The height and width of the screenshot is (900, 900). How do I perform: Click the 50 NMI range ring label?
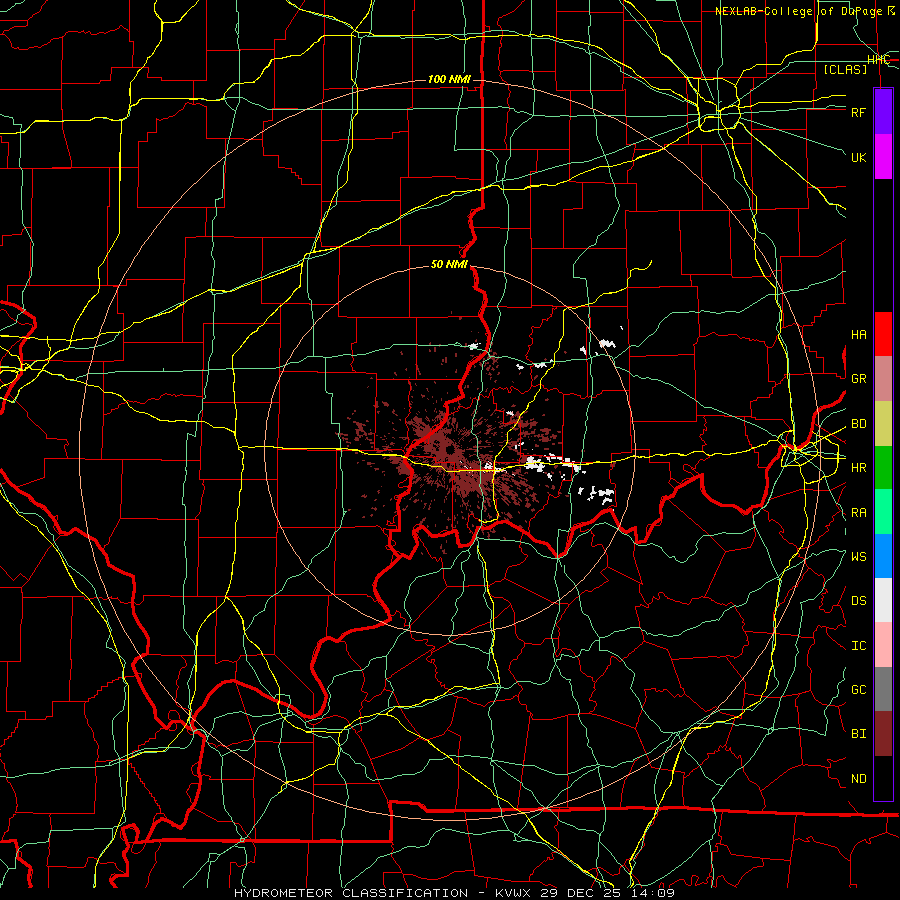(x=449, y=264)
